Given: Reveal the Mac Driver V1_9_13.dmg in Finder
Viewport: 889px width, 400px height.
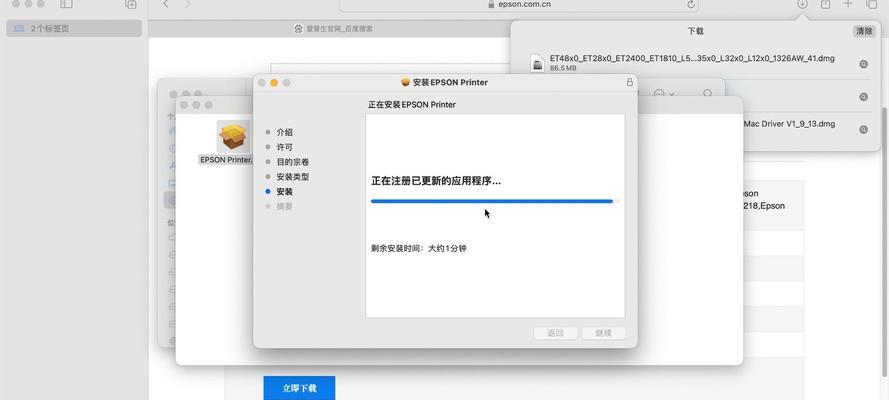Looking at the screenshot, I should pyautogui.click(x=863, y=129).
